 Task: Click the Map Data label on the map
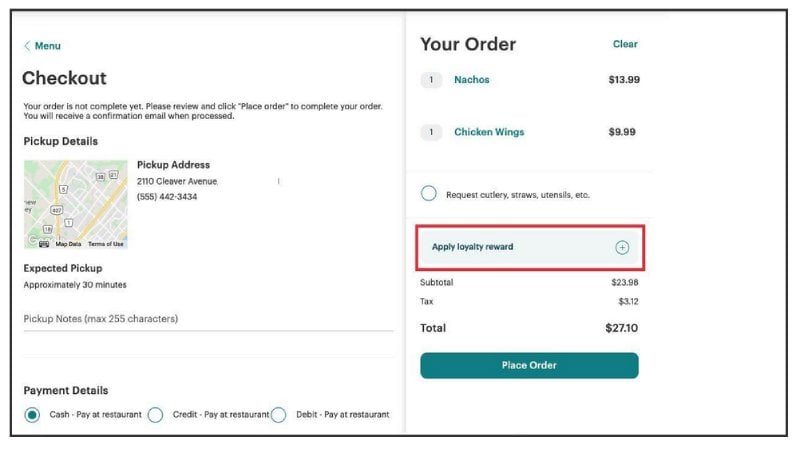coord(68,244)
